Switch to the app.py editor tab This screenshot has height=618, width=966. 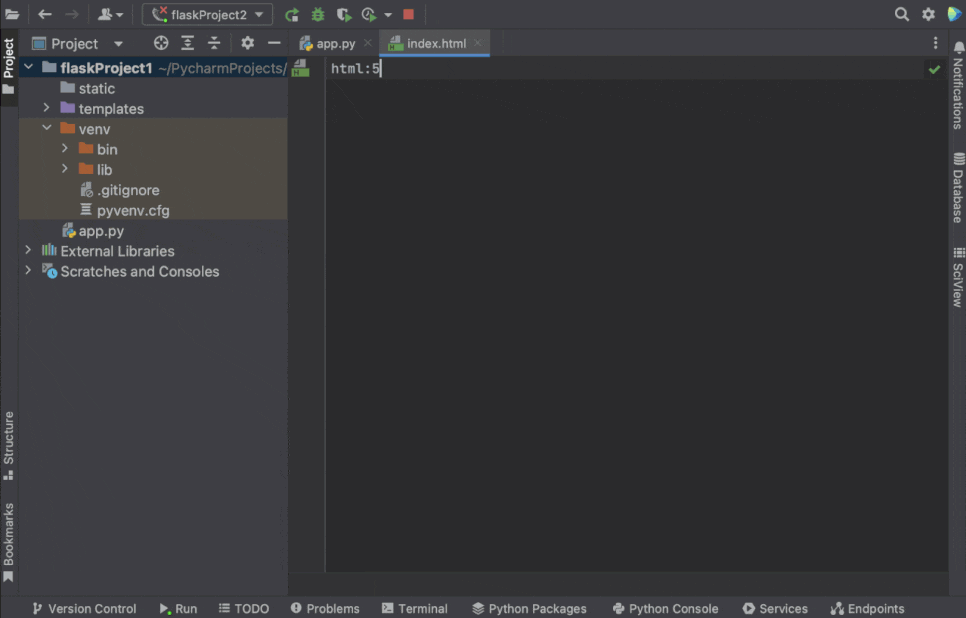335,43
